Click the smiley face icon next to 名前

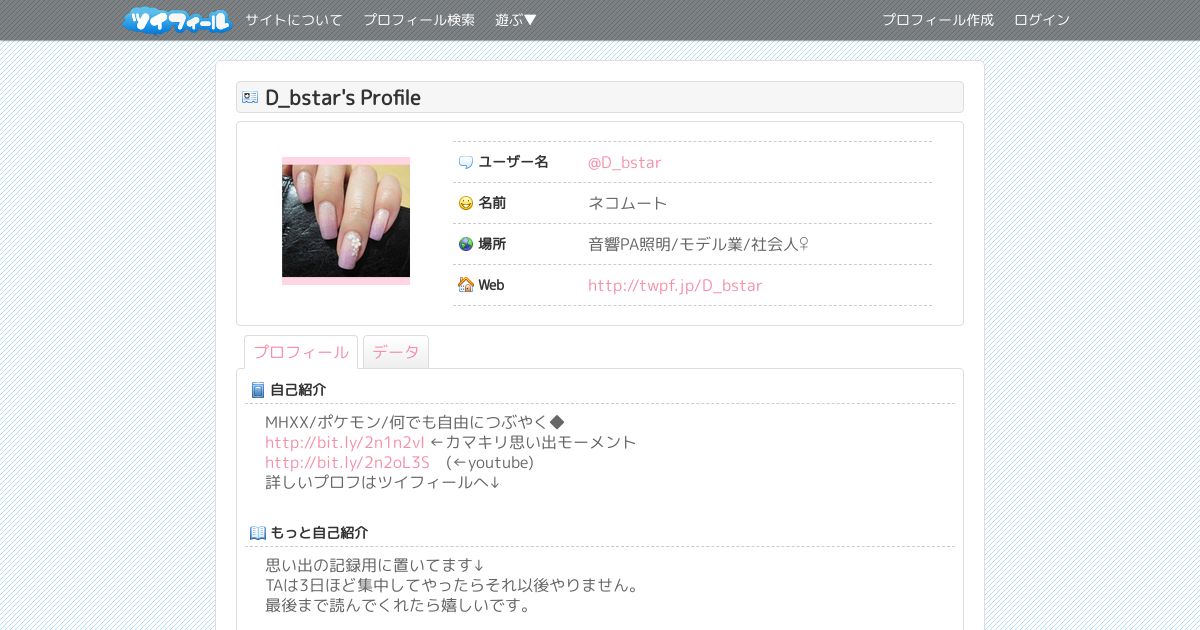point(466,203)
